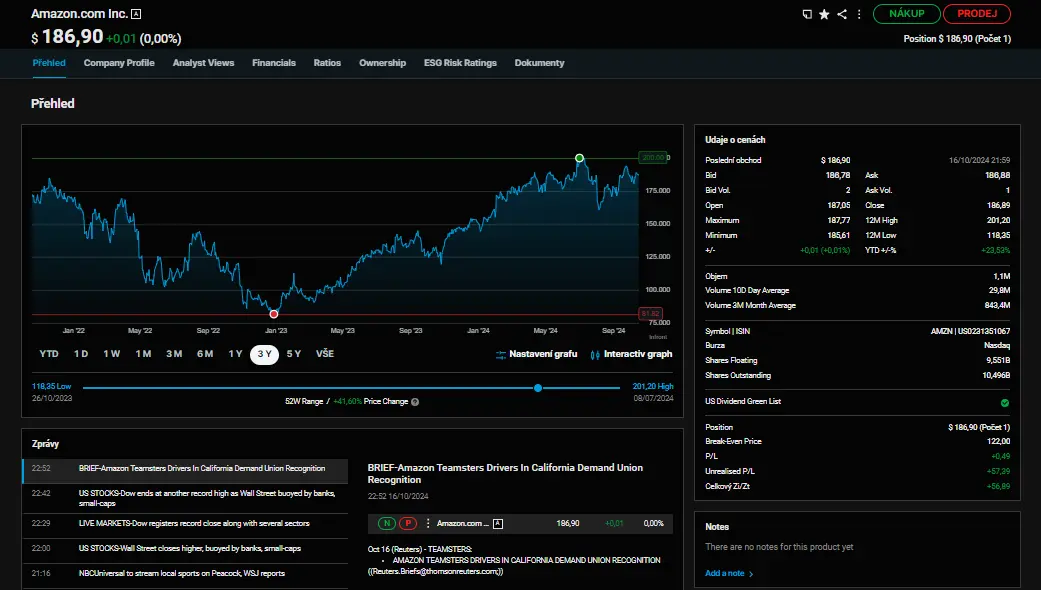Open the Company Profile tab

[x=119, y=62]
